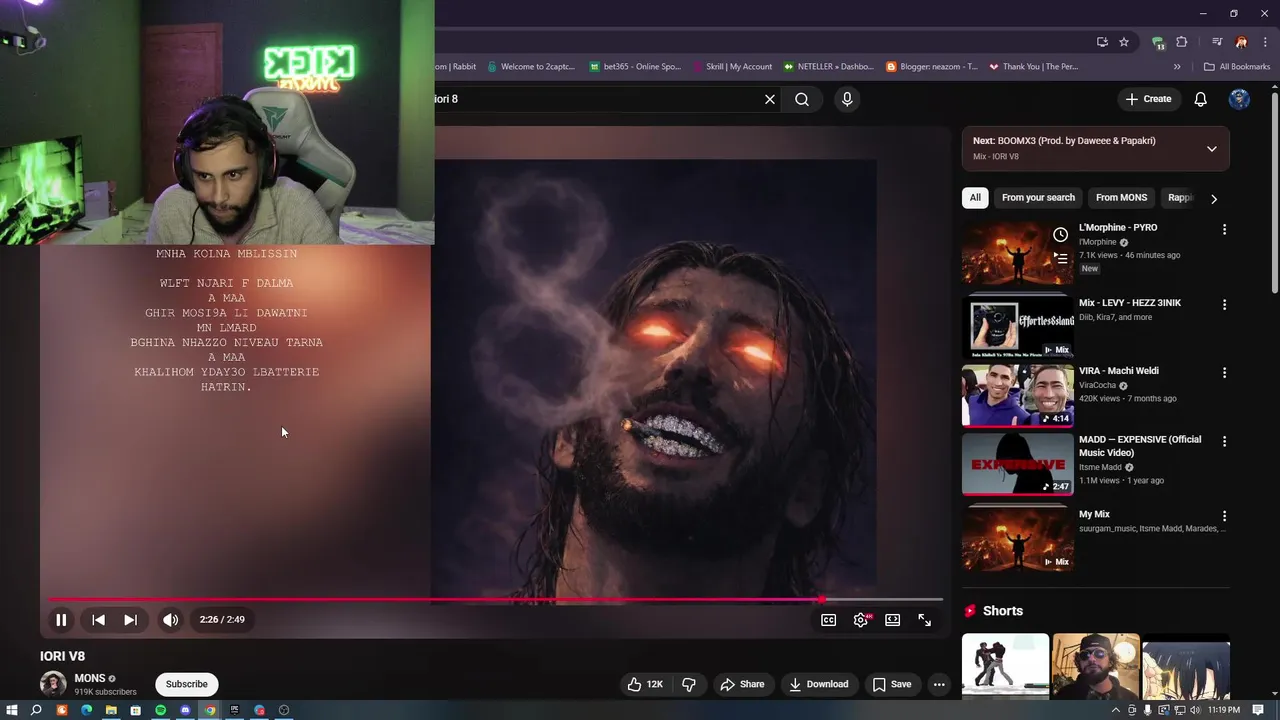
Task: Switch to theater mode
Action: pyautogui.click(x=893, y=620)
